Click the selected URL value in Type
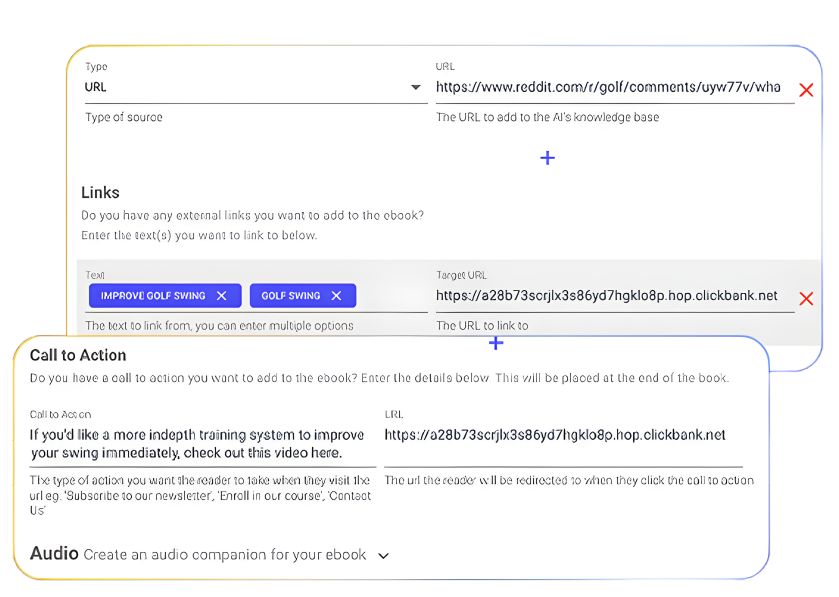Screen dimensions: 839x597 96,87
